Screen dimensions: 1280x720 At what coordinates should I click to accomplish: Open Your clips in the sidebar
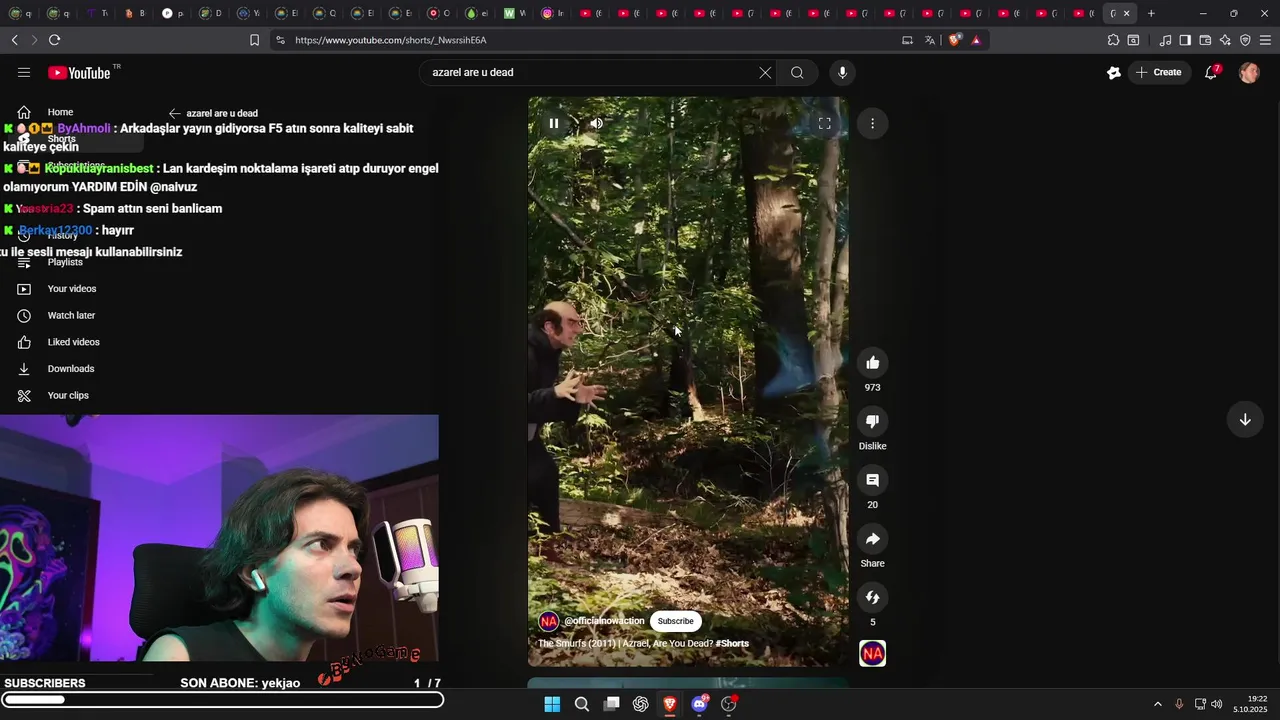point(67,395)
